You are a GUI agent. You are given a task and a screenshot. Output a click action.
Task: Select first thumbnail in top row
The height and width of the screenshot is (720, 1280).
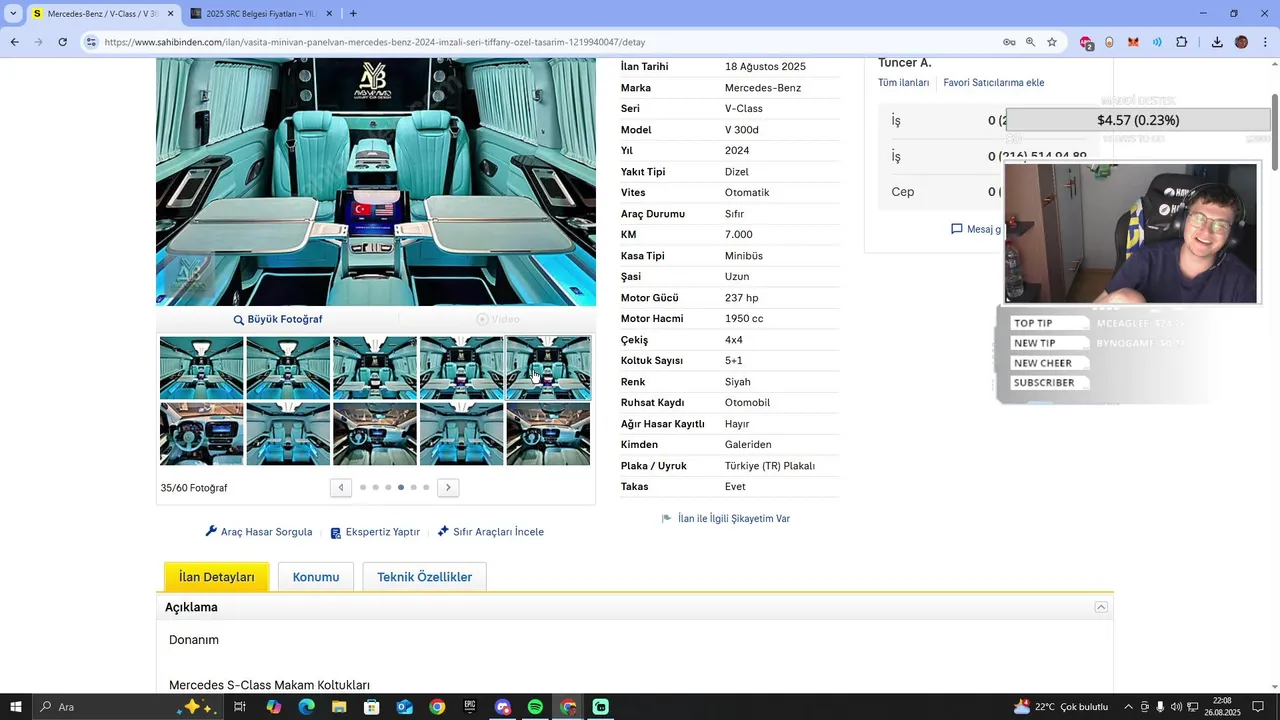pyautogui.click(x=202, y=368)
